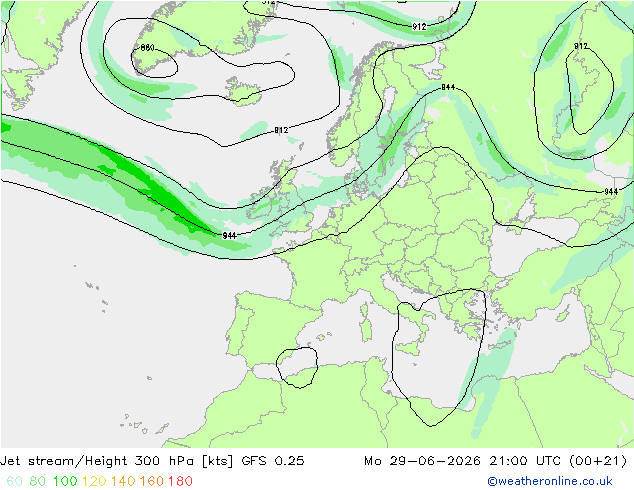The width and height of the screenshot is (634, 490).
Task: Select the 140 knots legend value
Action: coord(123,481)
